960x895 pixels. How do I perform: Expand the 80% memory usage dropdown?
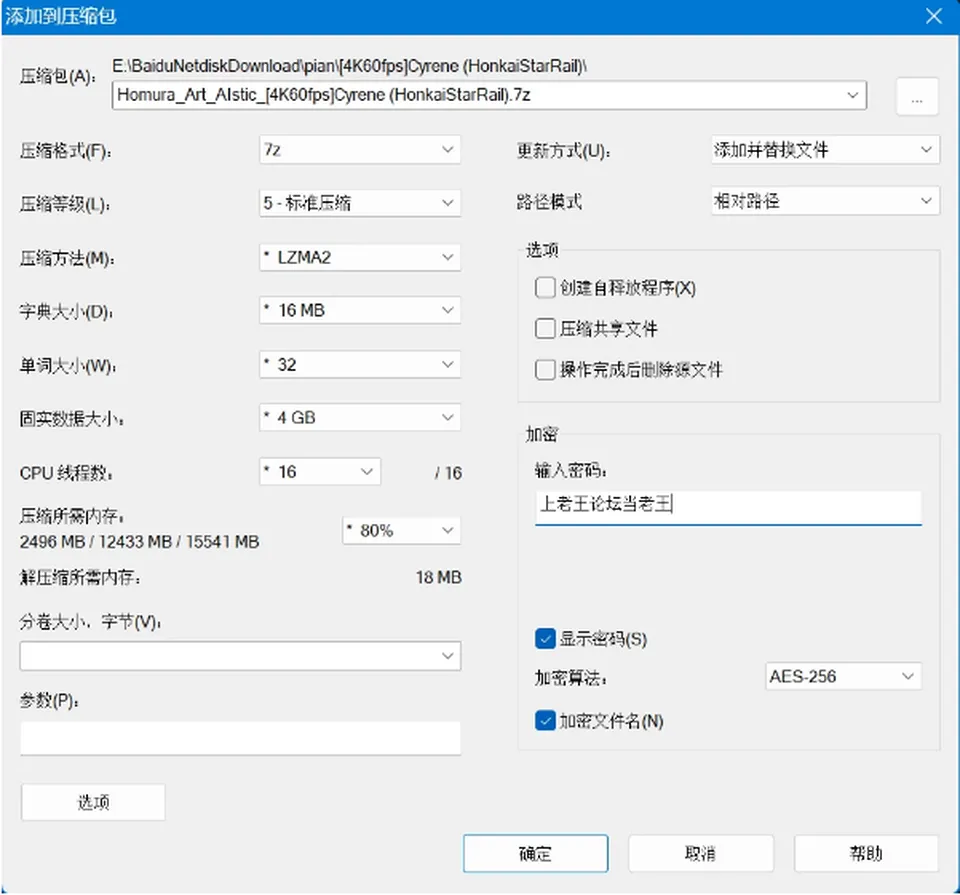402,530
